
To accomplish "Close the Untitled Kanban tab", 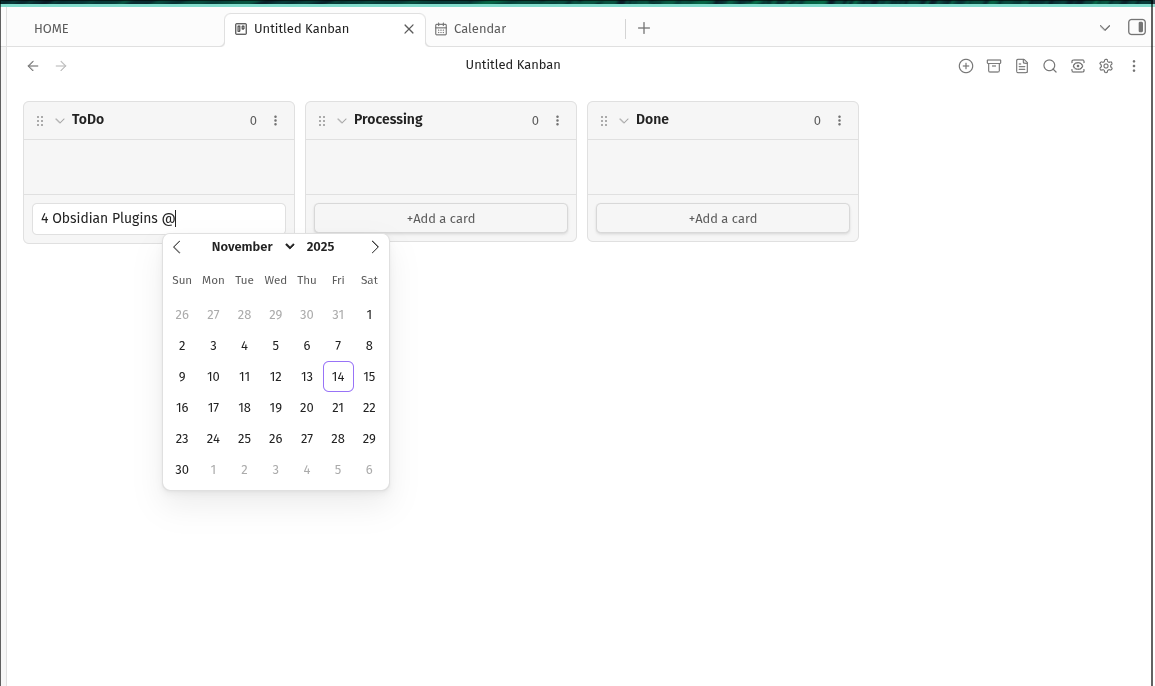I will [x=409, y=29].
